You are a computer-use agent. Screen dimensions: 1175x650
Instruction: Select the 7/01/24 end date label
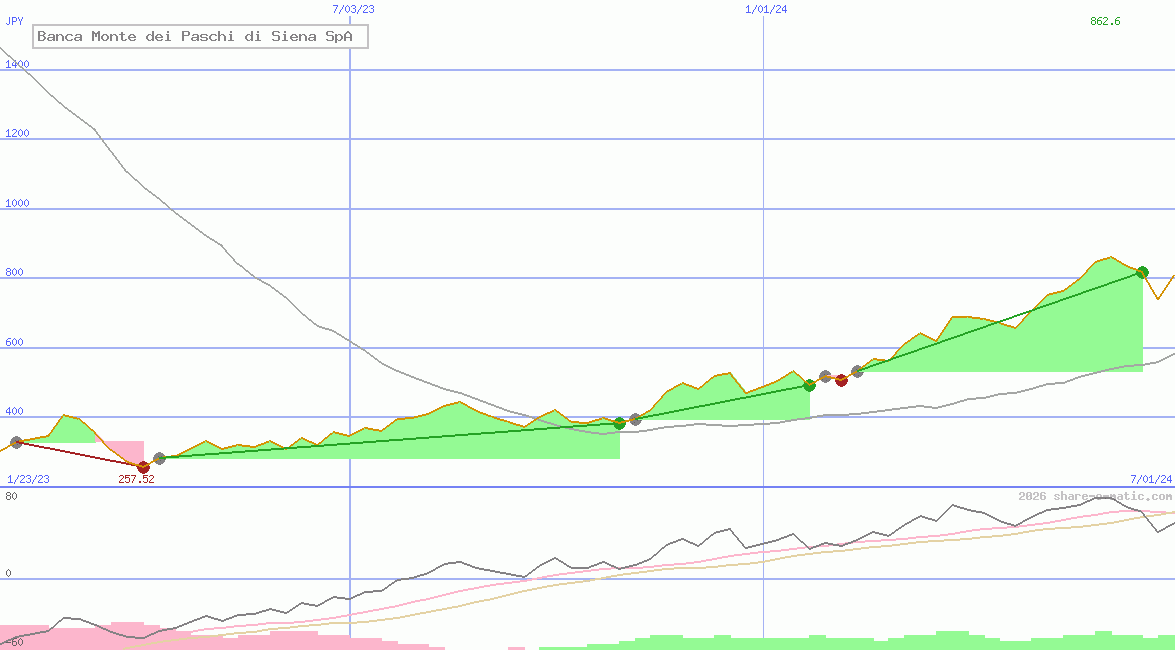point(1150,479)
